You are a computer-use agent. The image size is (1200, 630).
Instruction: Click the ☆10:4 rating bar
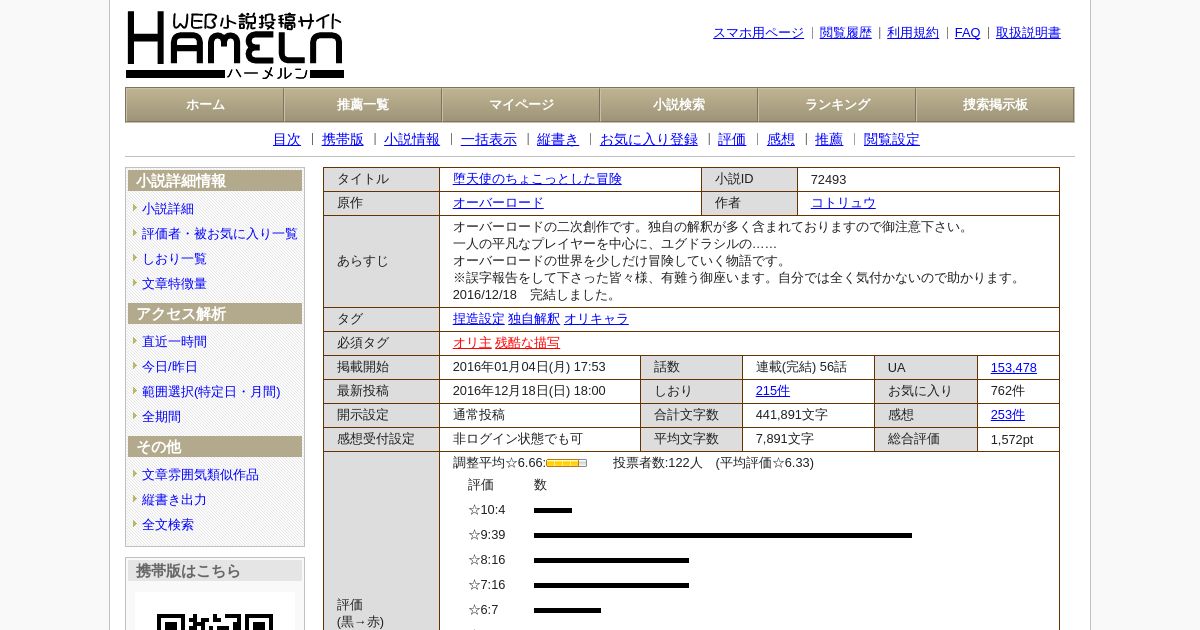pyautogui.click(x=553, y=510)
